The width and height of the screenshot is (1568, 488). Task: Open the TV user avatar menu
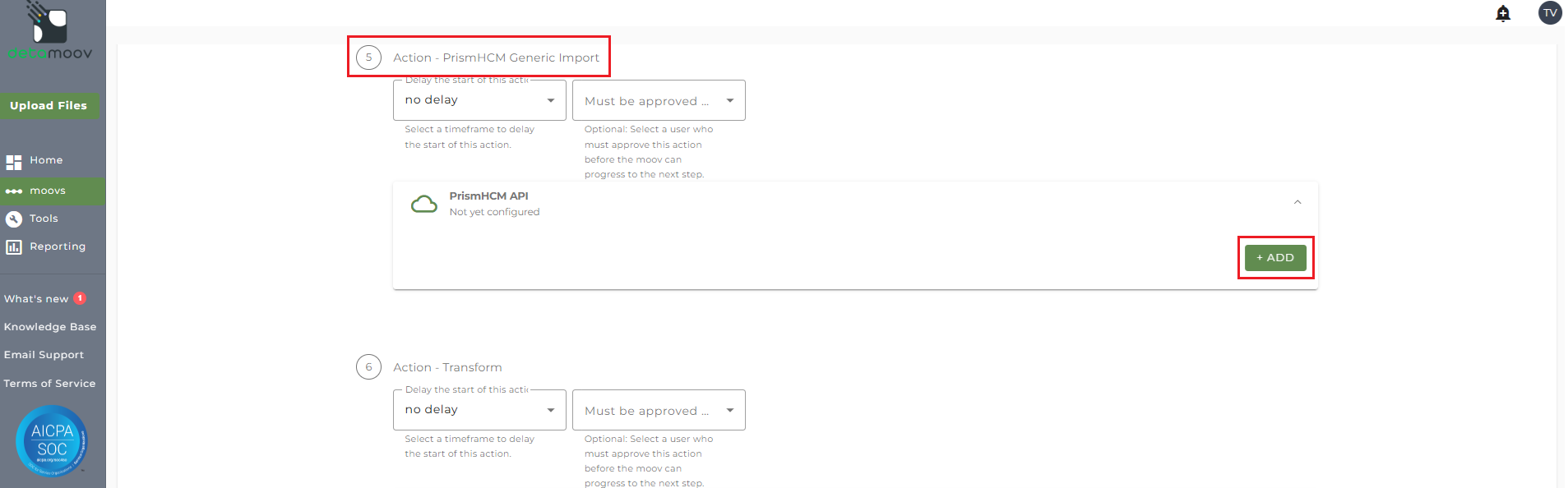point(1550,13)
